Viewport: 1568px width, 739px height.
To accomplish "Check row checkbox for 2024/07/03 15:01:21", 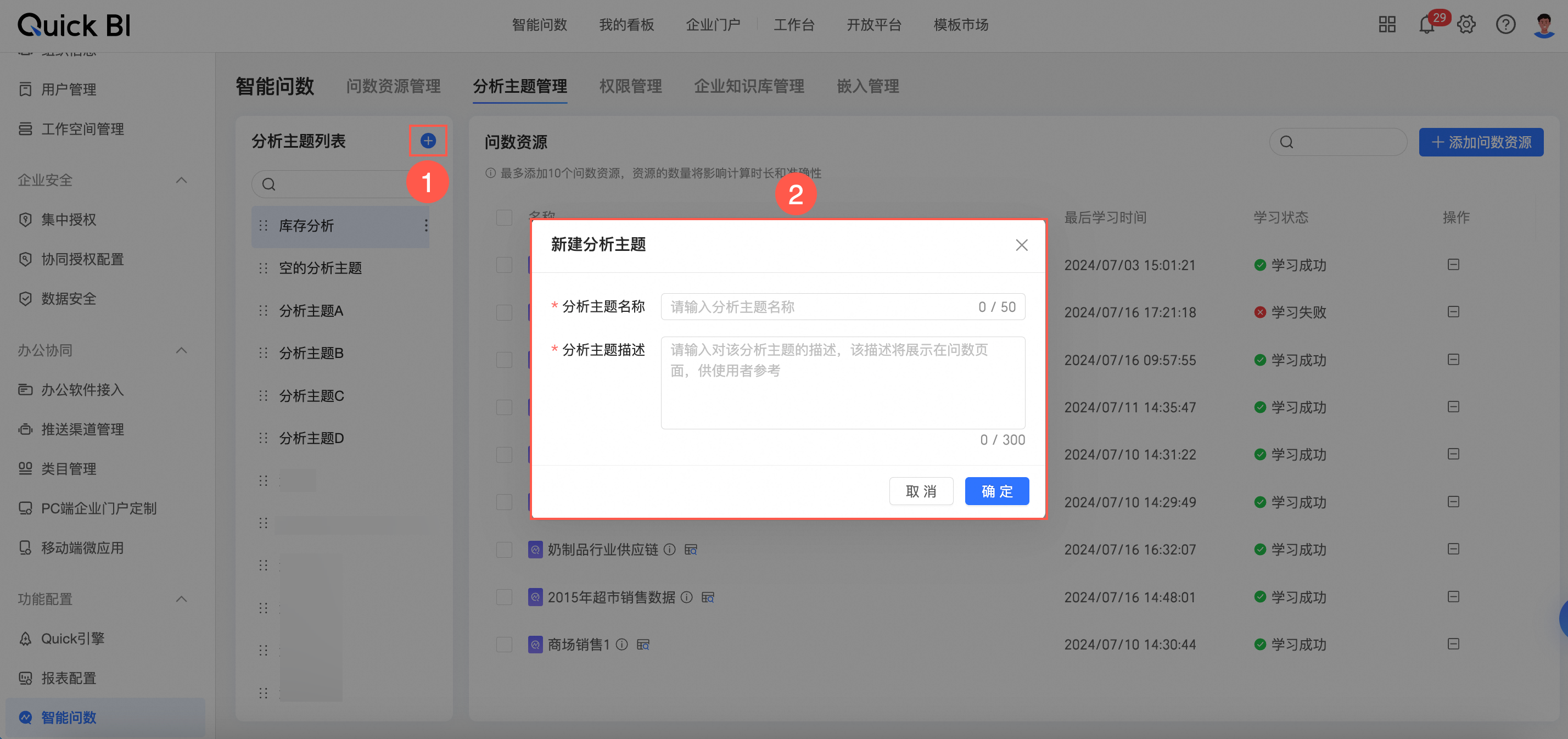I will point(504,265).
